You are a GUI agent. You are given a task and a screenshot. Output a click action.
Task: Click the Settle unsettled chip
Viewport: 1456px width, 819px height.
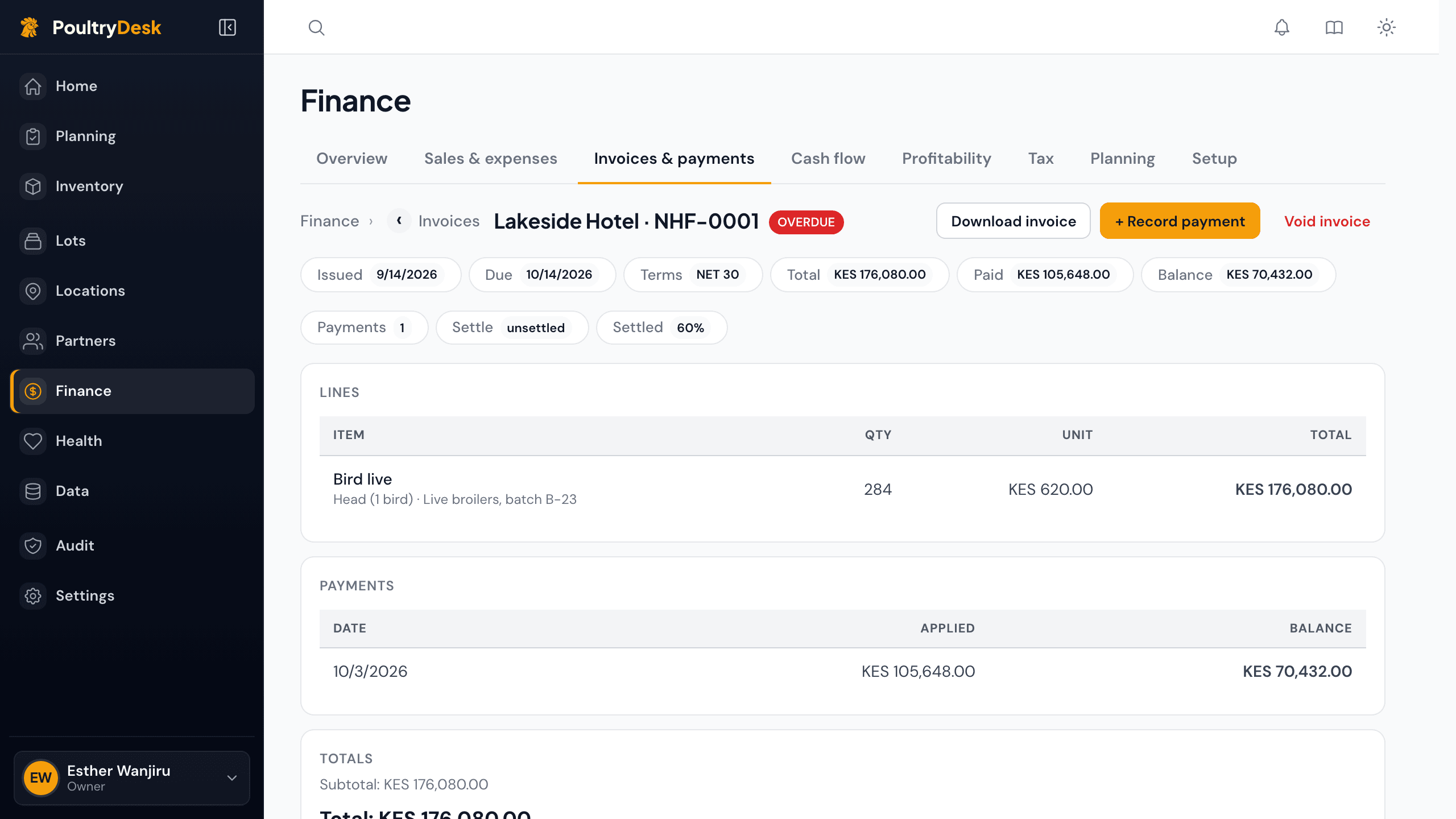click(x=512, y=328)
